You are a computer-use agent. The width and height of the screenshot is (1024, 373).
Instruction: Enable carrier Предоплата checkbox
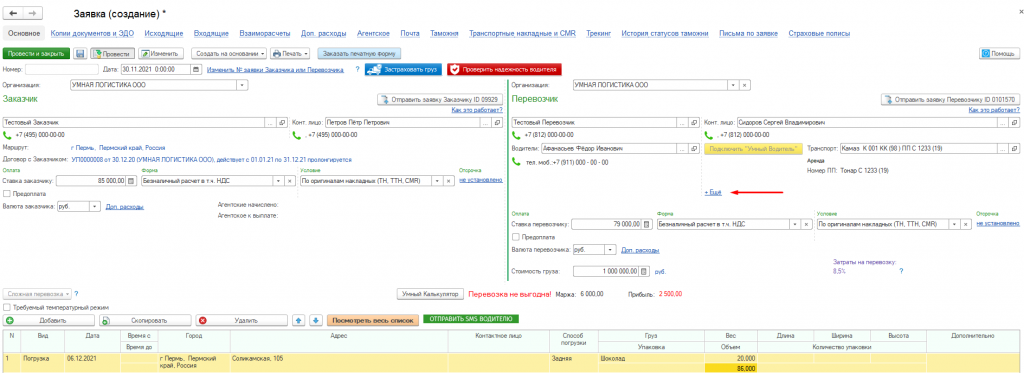(516, 236)
